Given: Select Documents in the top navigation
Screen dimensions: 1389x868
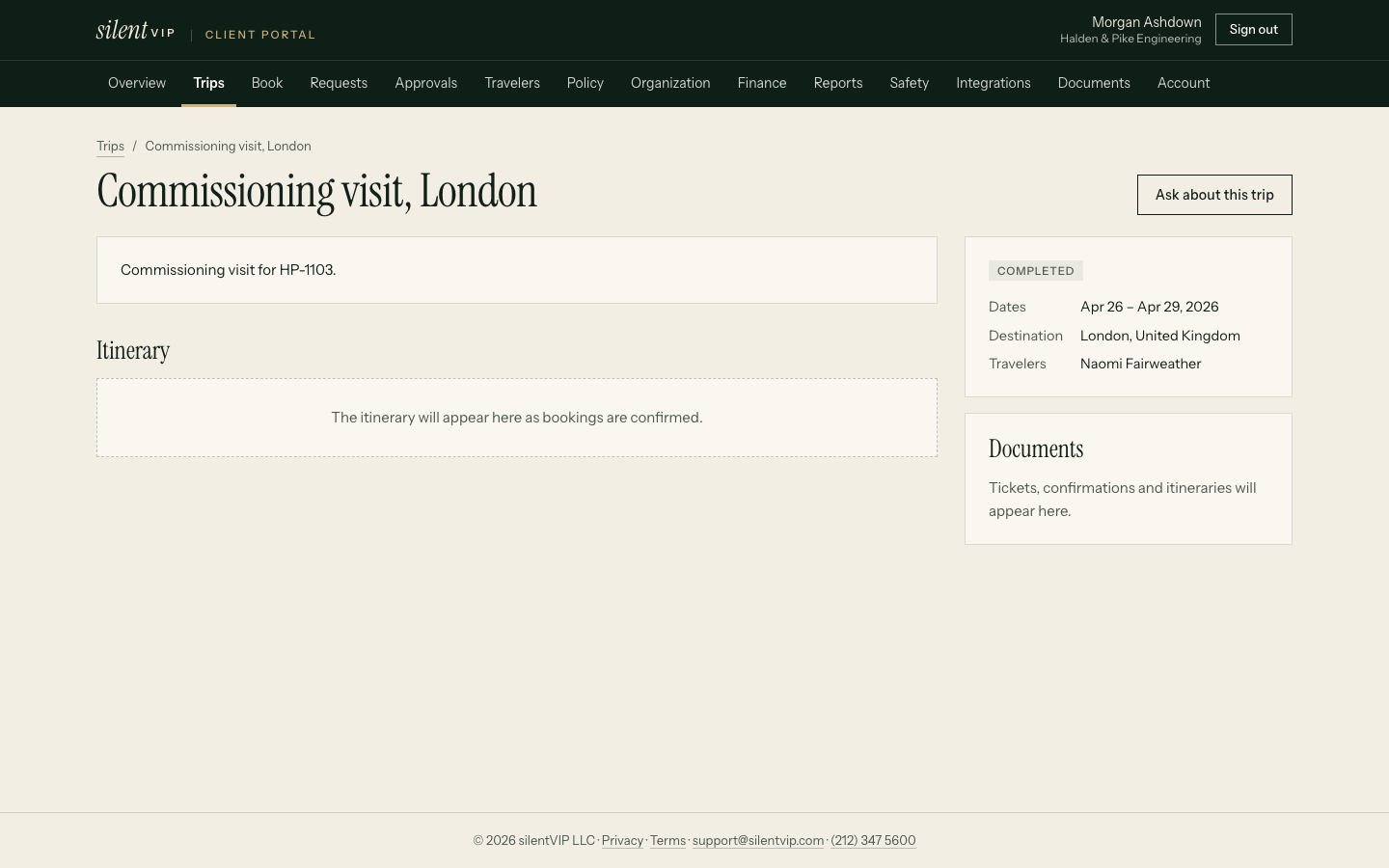Looking at the screenshot, I should (1094, 83).
